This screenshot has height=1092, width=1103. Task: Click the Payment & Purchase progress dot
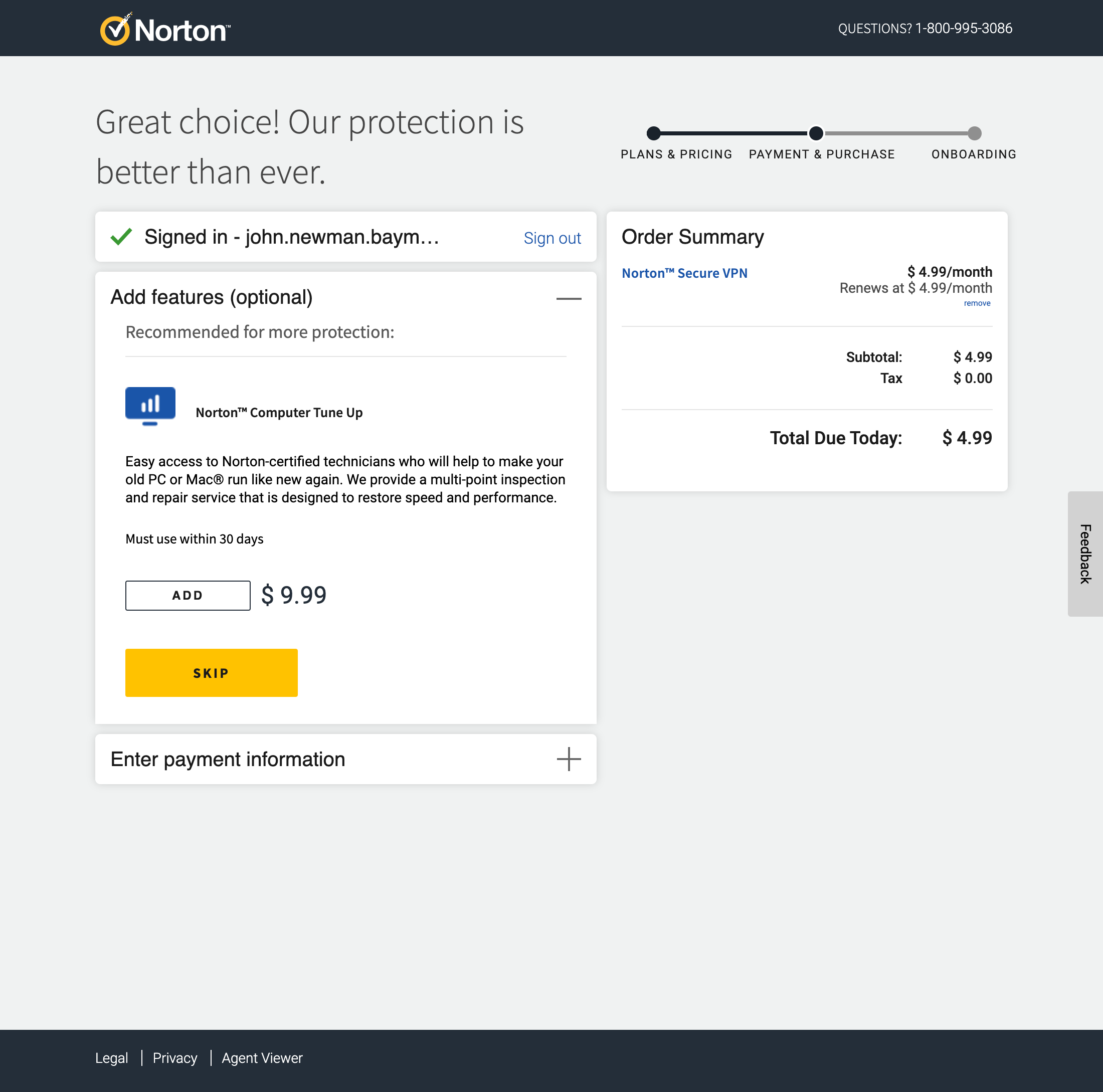(815, 133)
